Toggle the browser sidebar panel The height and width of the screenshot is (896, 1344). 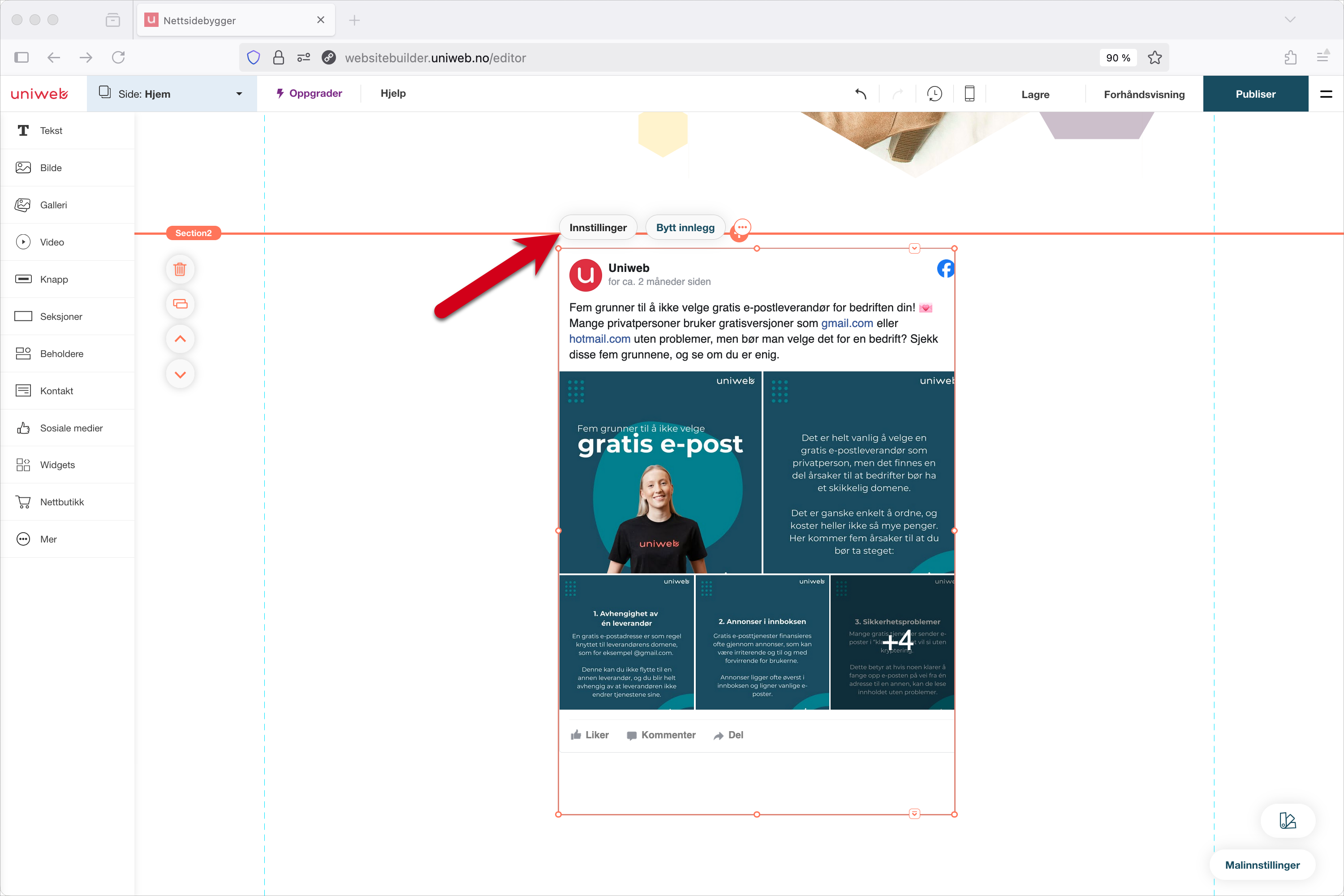[22, 57]
